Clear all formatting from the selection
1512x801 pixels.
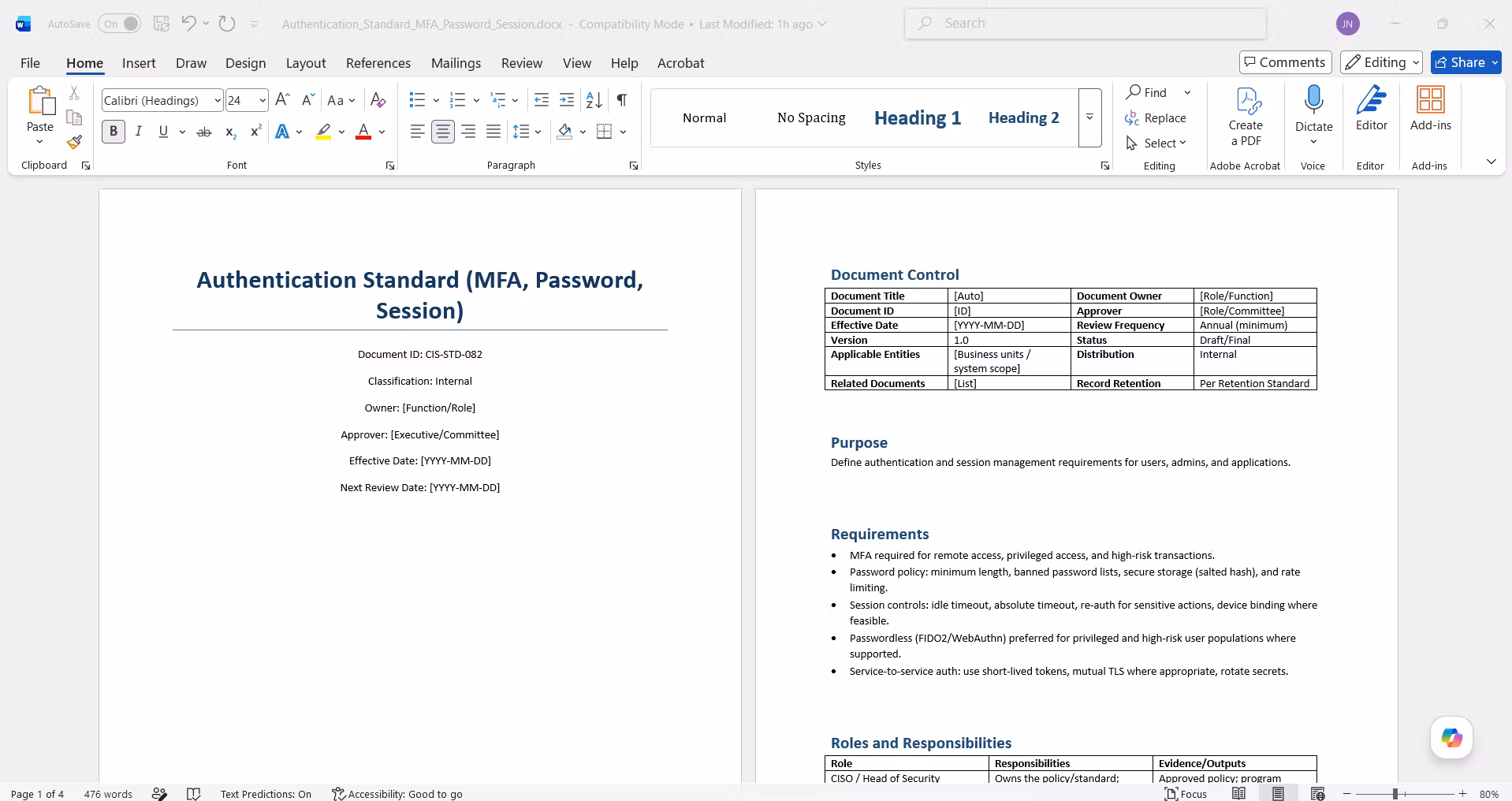click(x=378, y=100)
